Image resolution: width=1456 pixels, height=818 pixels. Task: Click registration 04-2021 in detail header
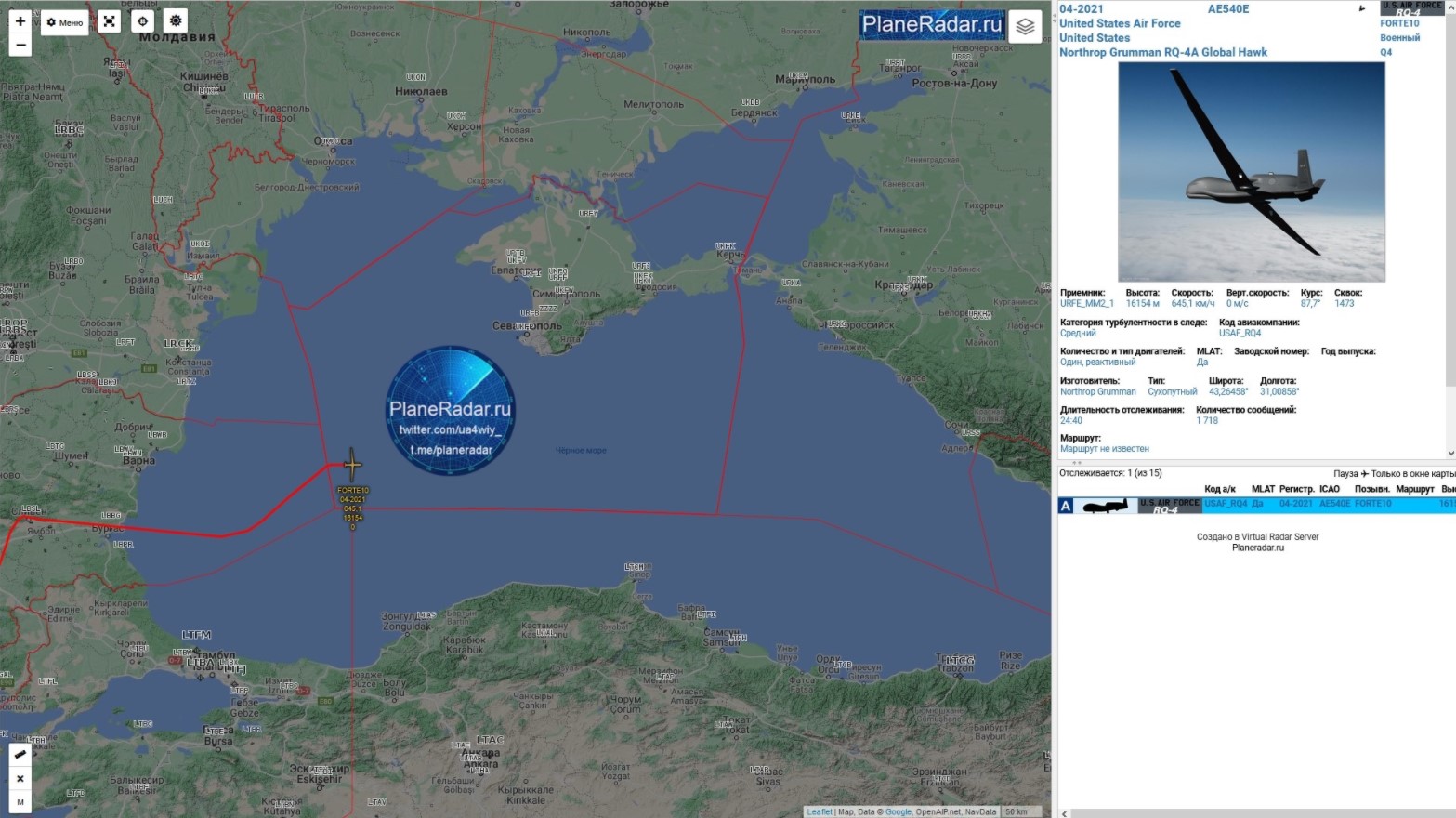pos(1082,9)
